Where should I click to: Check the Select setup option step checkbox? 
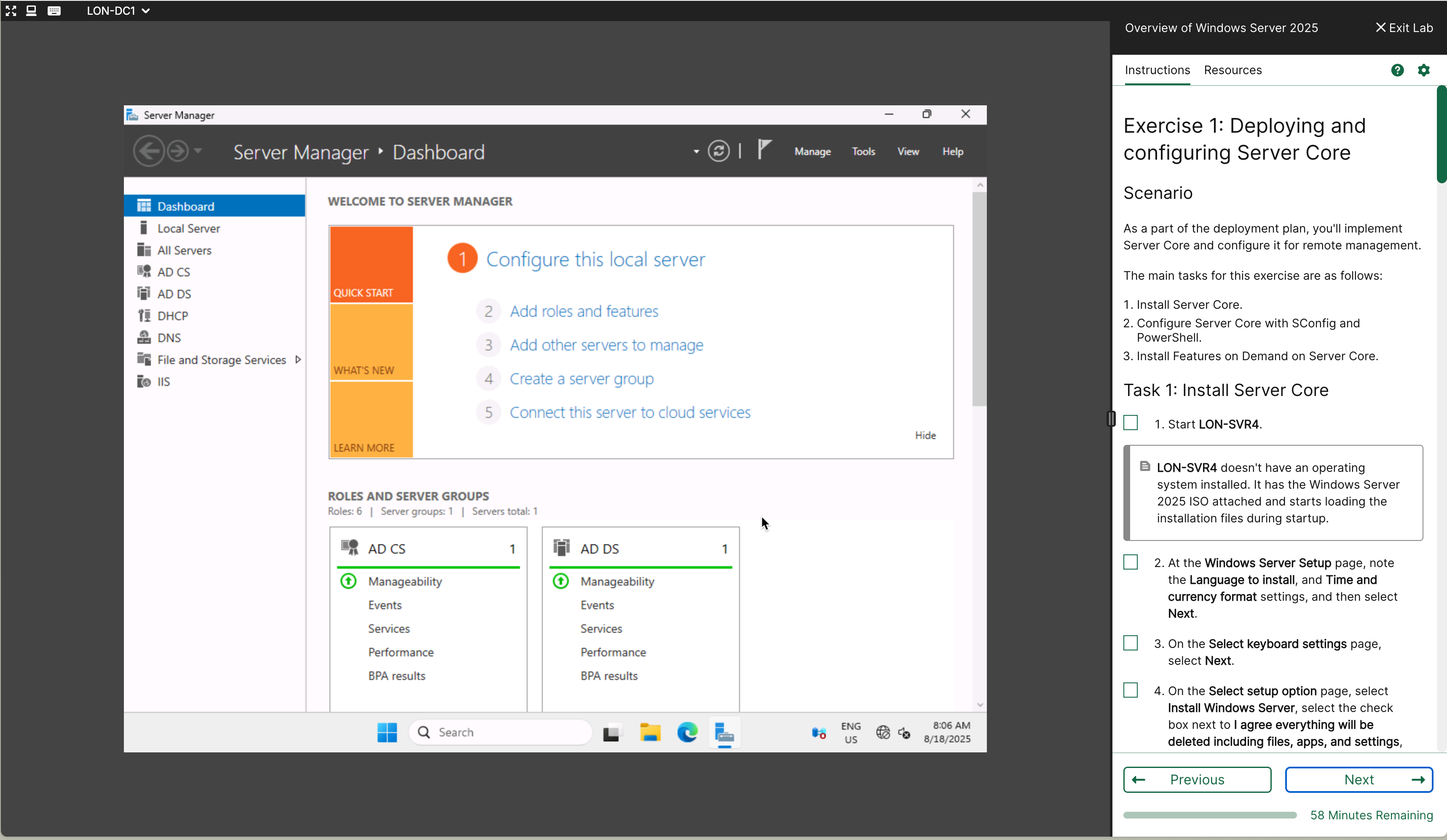point(1131,690)
